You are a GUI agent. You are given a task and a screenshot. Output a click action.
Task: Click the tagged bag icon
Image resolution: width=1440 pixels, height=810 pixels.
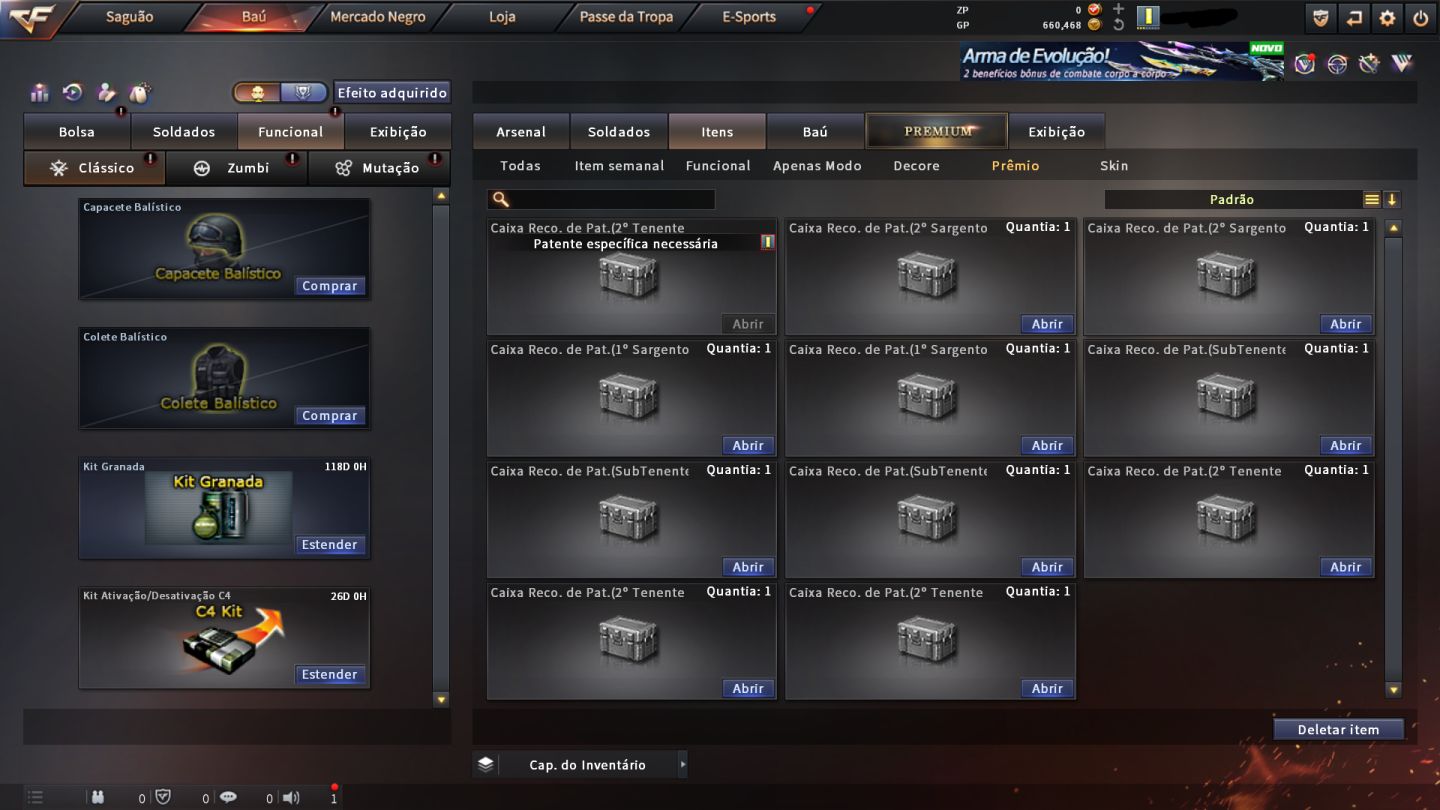pyautogui.click(x=139, y=93)
